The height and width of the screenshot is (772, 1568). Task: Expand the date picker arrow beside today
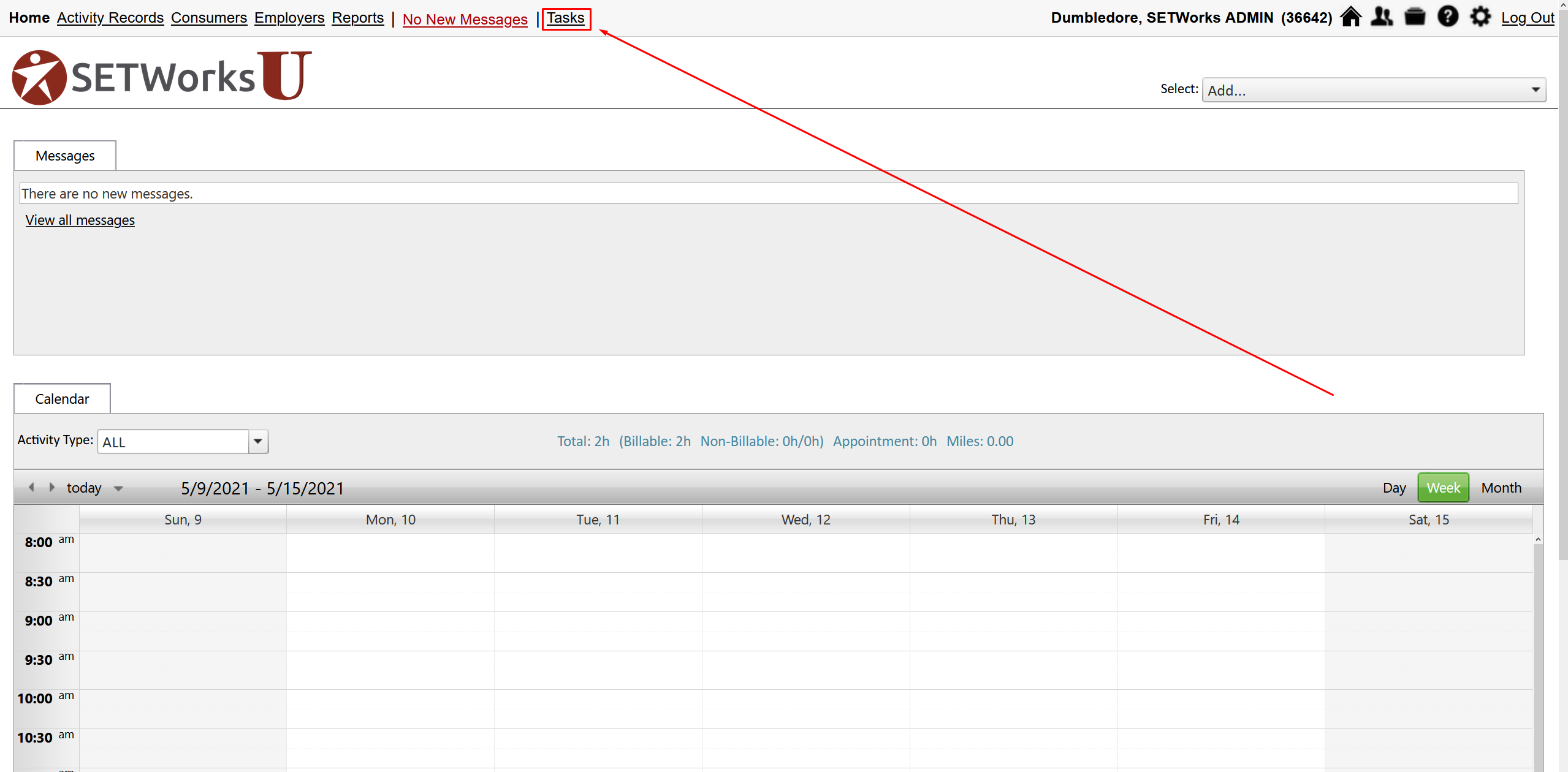tap(118, 488)
